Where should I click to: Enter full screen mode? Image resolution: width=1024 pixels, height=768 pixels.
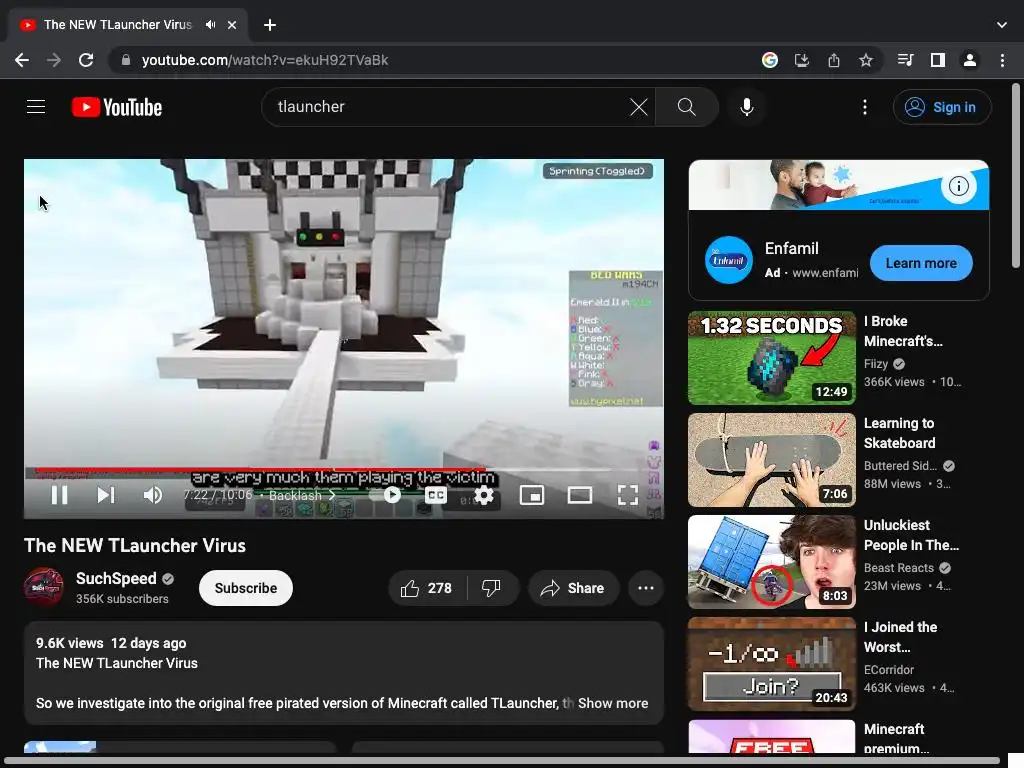[x=628, y=495]
